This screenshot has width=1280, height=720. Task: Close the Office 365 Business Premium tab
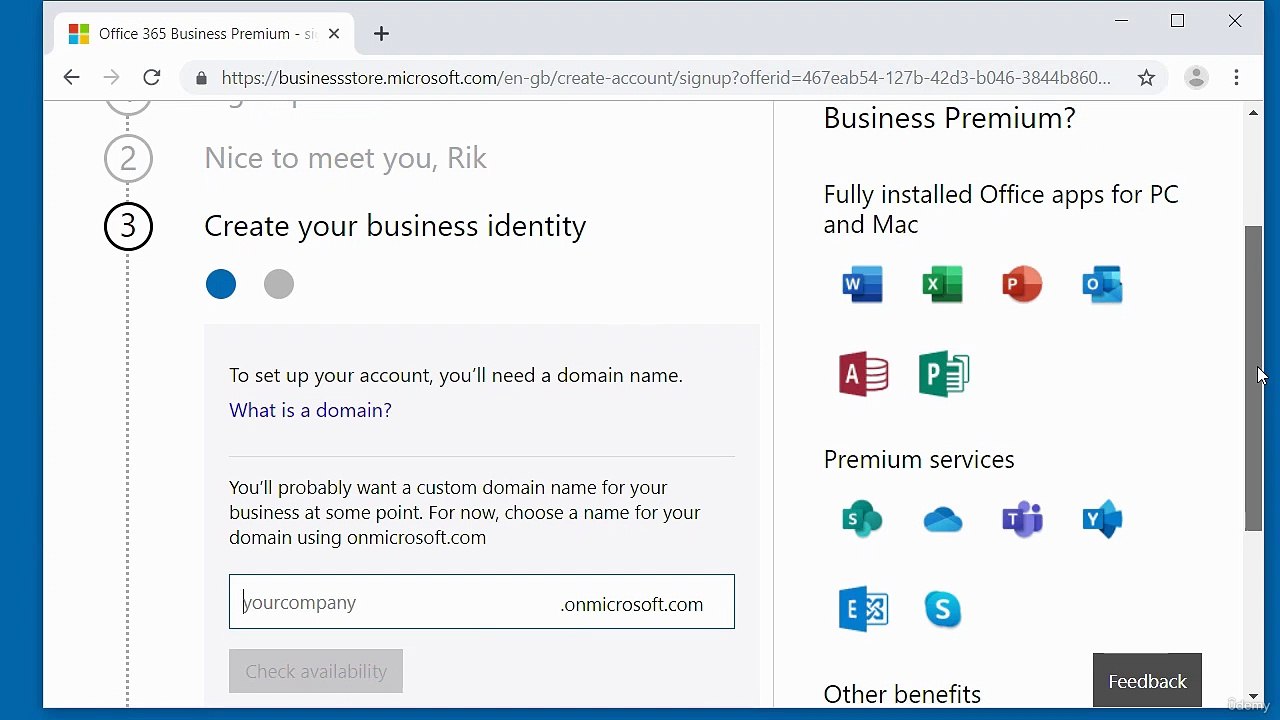click(334, 34)
